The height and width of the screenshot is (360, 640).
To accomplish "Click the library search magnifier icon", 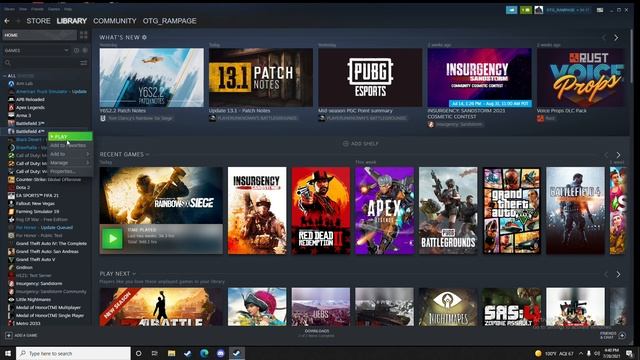I will (x=8, y=63).
